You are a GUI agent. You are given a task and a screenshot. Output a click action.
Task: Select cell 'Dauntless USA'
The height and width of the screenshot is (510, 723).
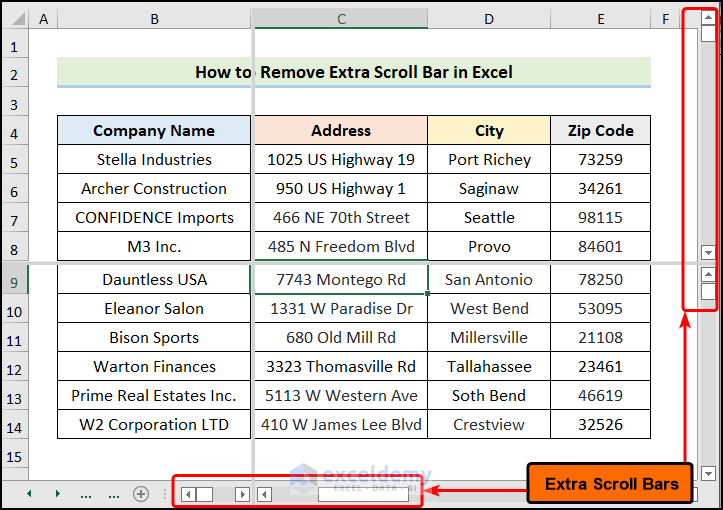click(x=154, y=279)
